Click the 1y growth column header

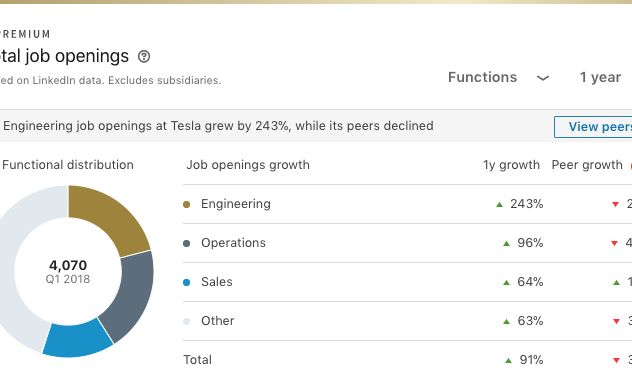(x=511, y=165)
